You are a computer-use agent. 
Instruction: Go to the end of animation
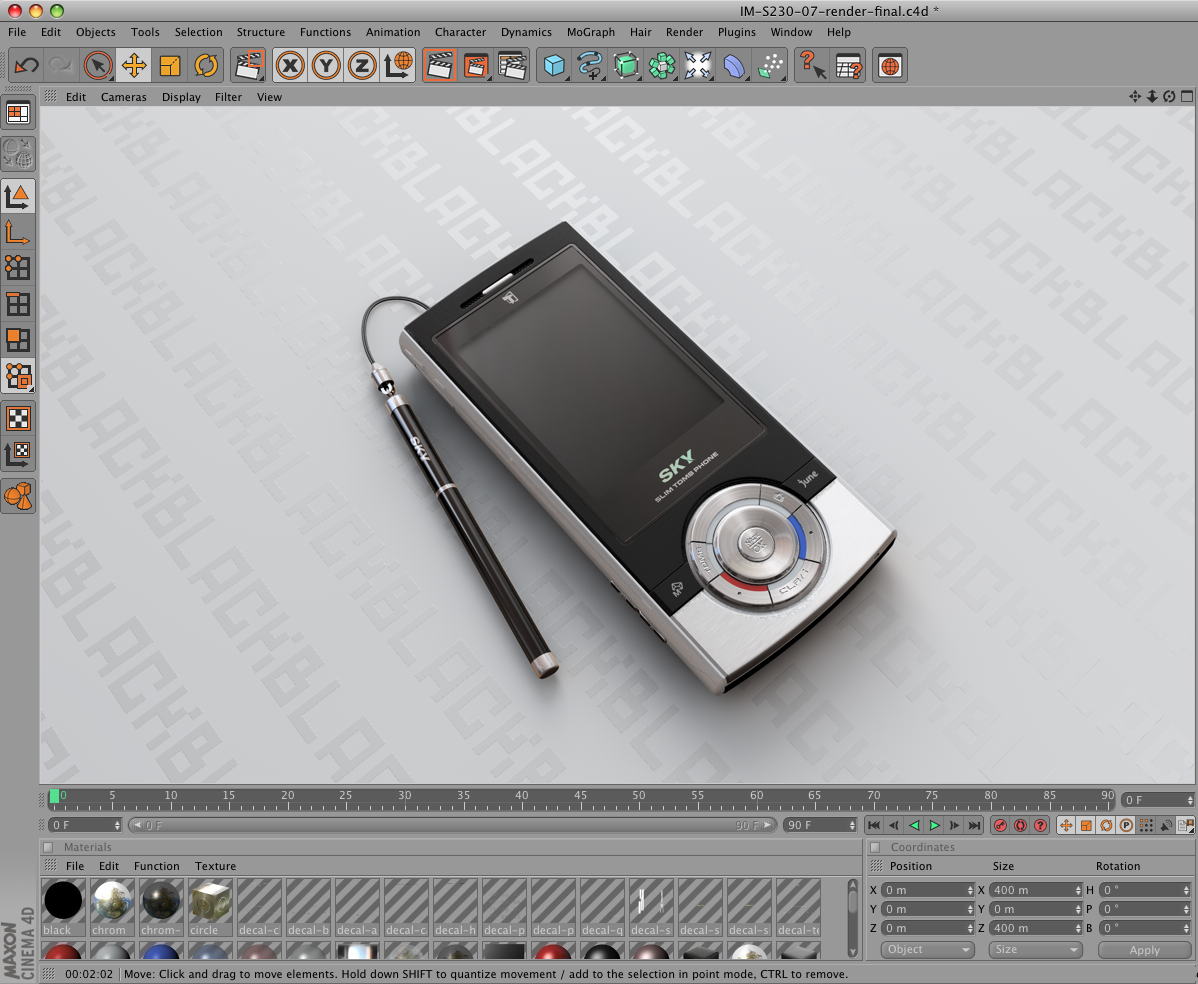pos(974,825)
